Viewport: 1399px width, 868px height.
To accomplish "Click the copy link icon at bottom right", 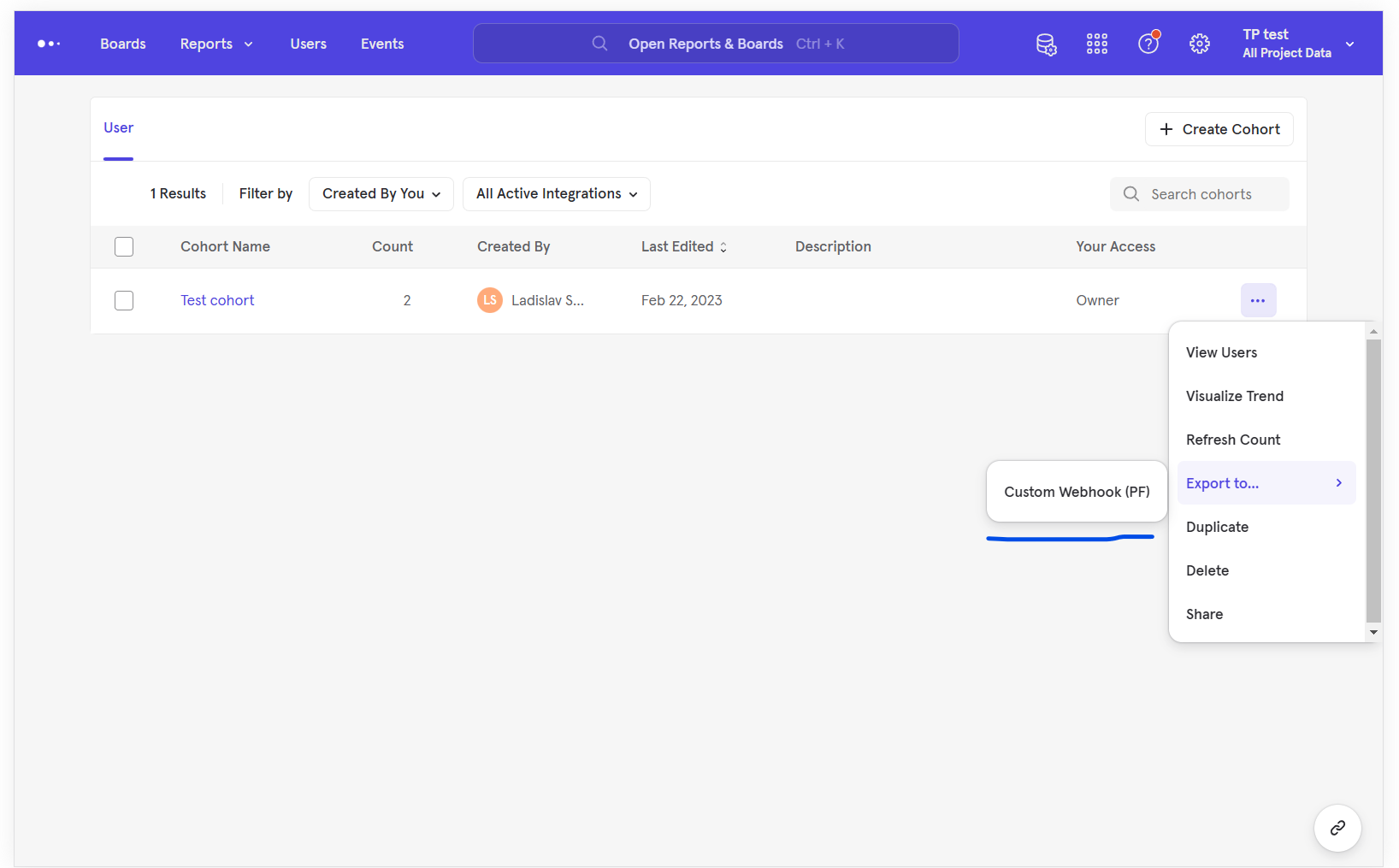I will 1337,828.
